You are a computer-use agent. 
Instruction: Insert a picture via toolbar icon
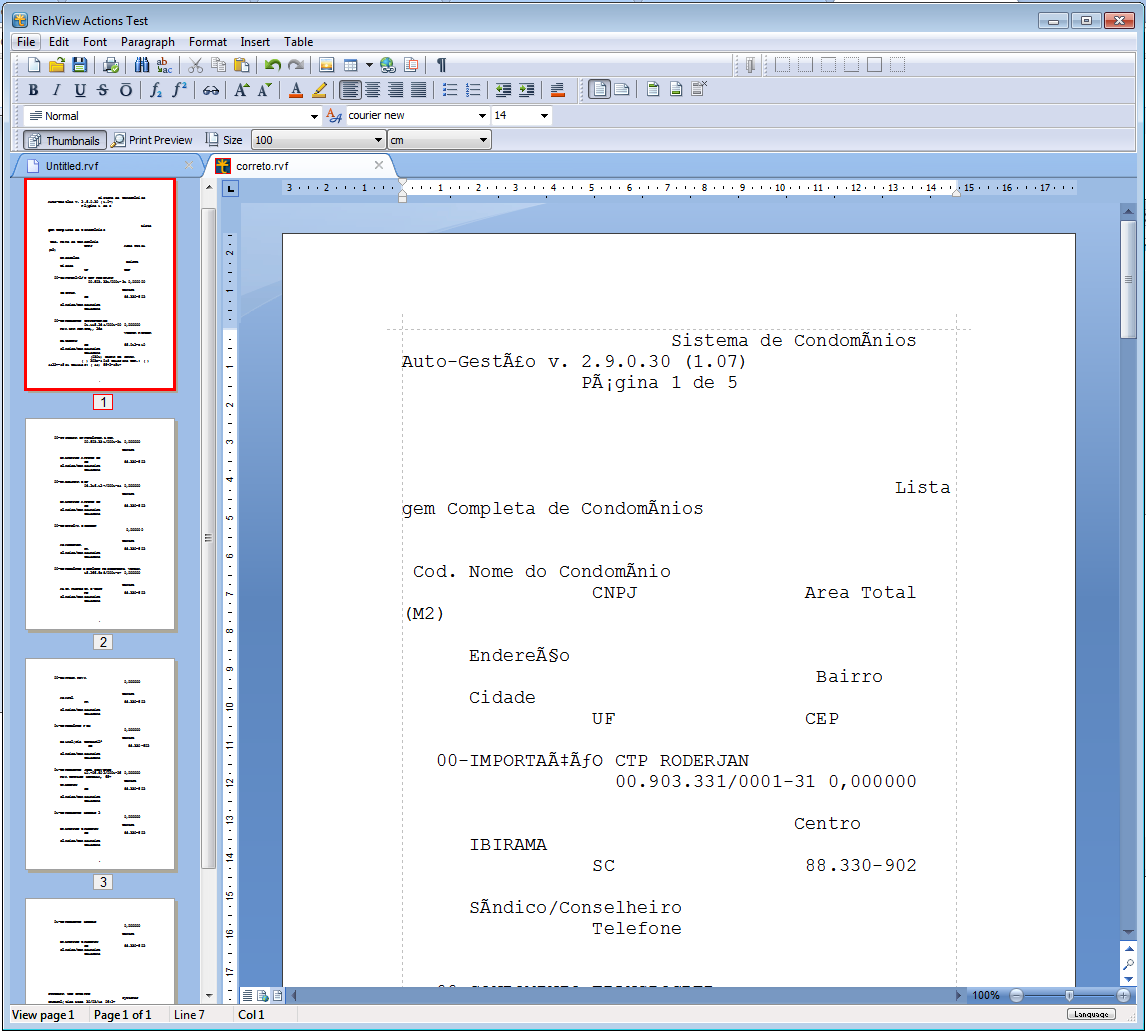[327, 65]
